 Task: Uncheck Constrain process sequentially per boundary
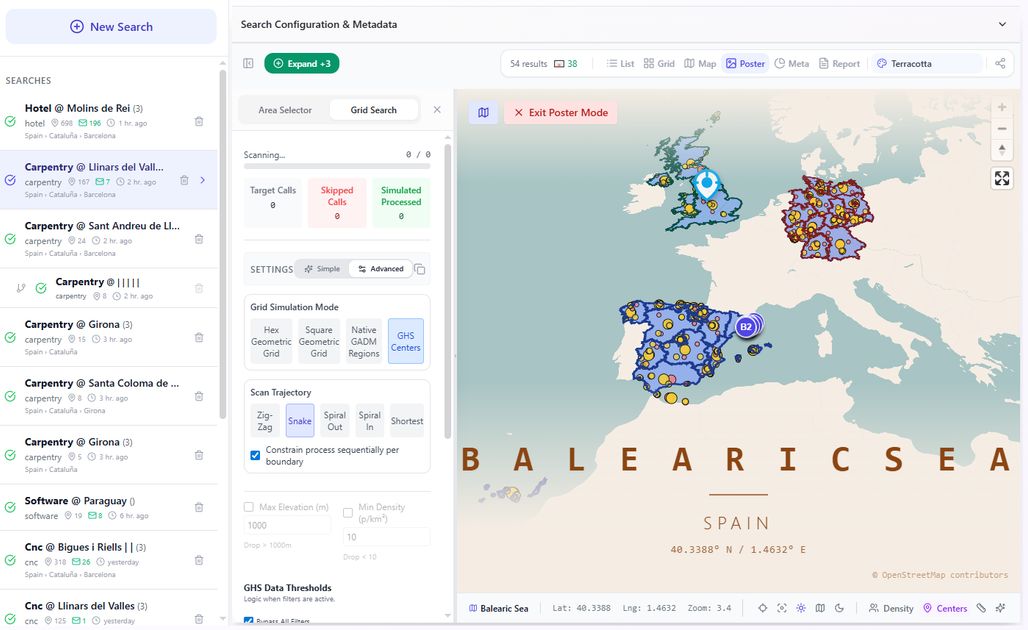[x=255, y=455]
